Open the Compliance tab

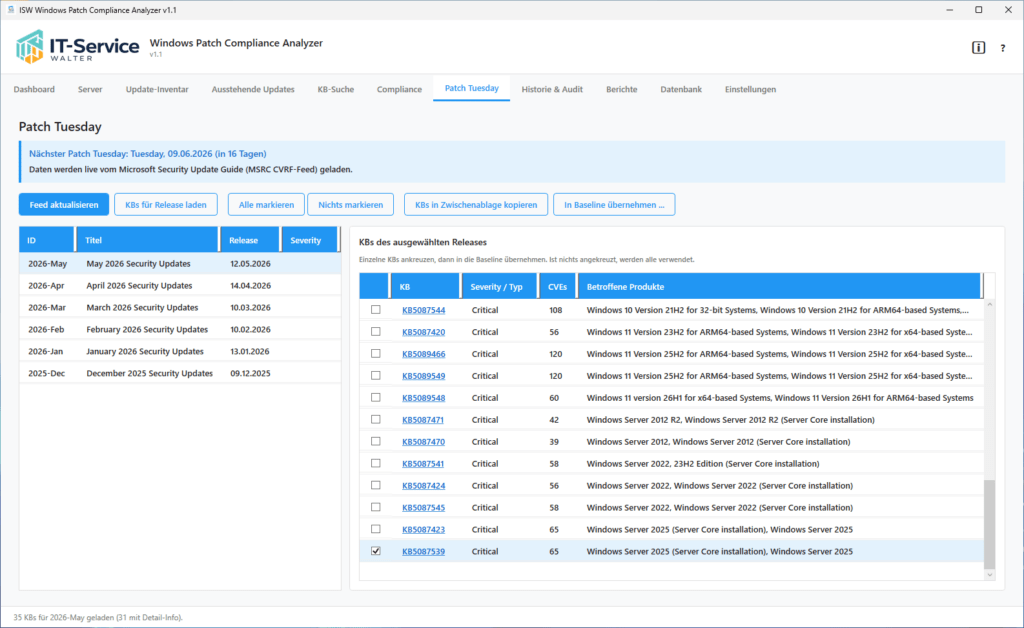399,89
